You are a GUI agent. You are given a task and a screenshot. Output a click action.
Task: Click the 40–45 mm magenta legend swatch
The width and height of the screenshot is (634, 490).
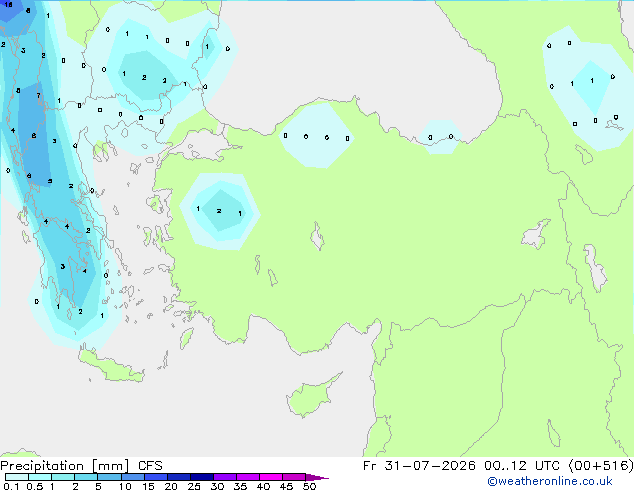click(271, 477)
